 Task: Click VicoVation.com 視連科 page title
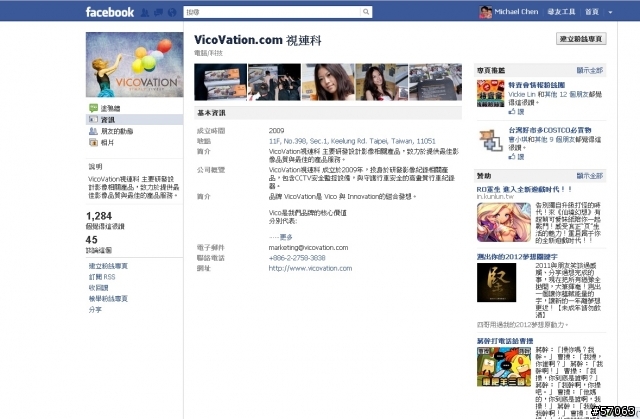tap(258, 40)
